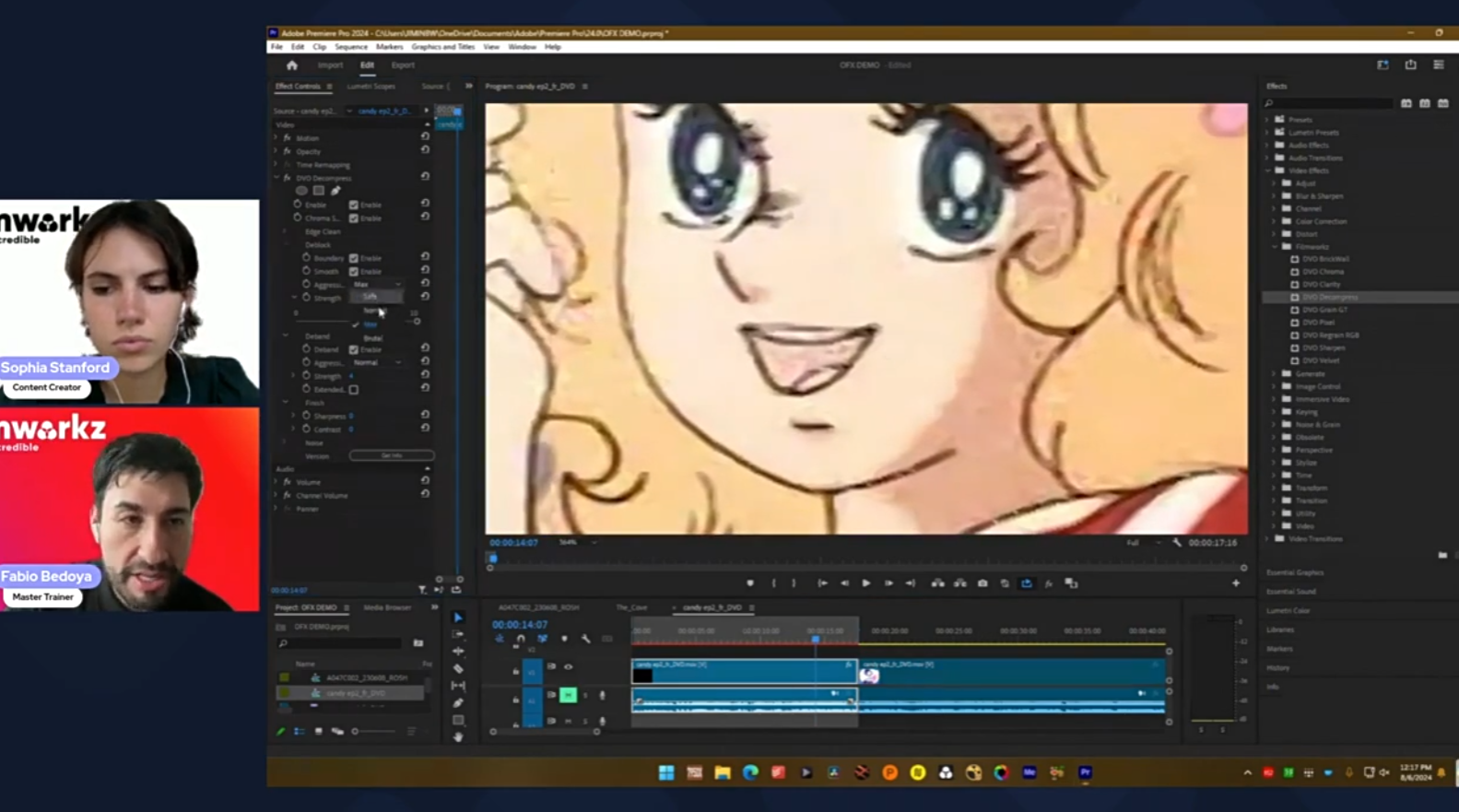The width and height of the screenshot is (1459, 812).
Task: Select the Razor tool
Action: (458, 669)
